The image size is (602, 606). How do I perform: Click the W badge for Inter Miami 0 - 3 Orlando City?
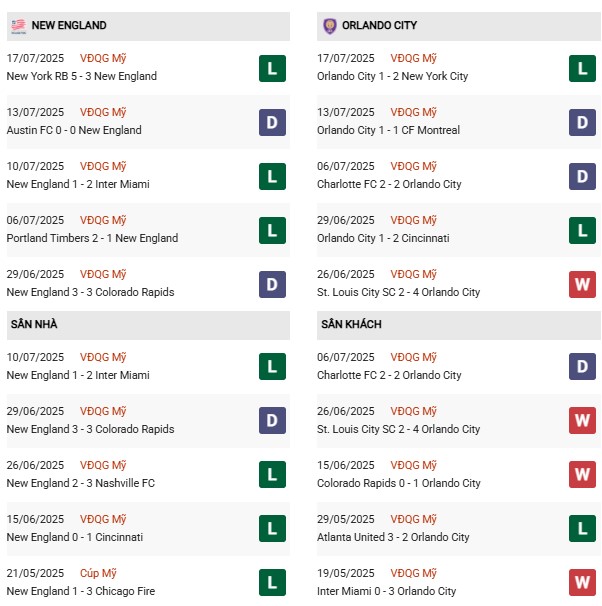click(x=582, y=583)
